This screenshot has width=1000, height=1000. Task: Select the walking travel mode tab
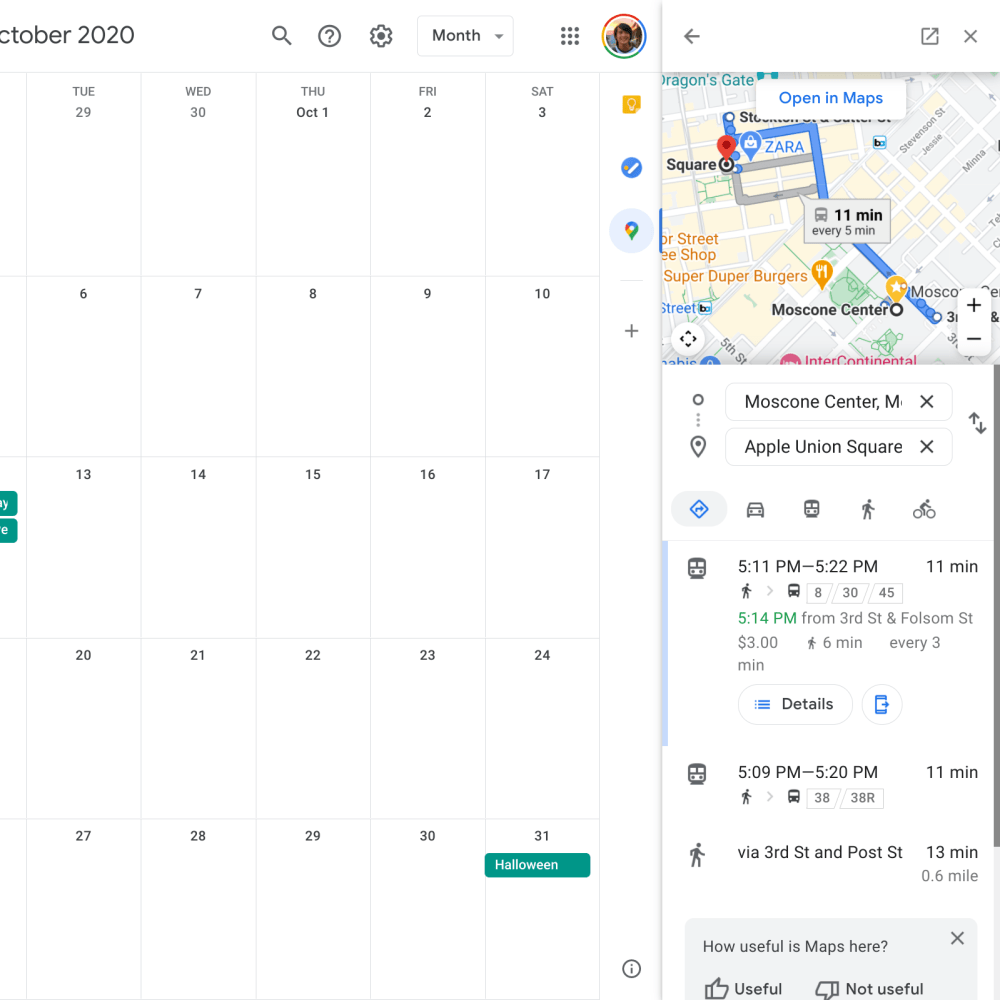point(868,510)
